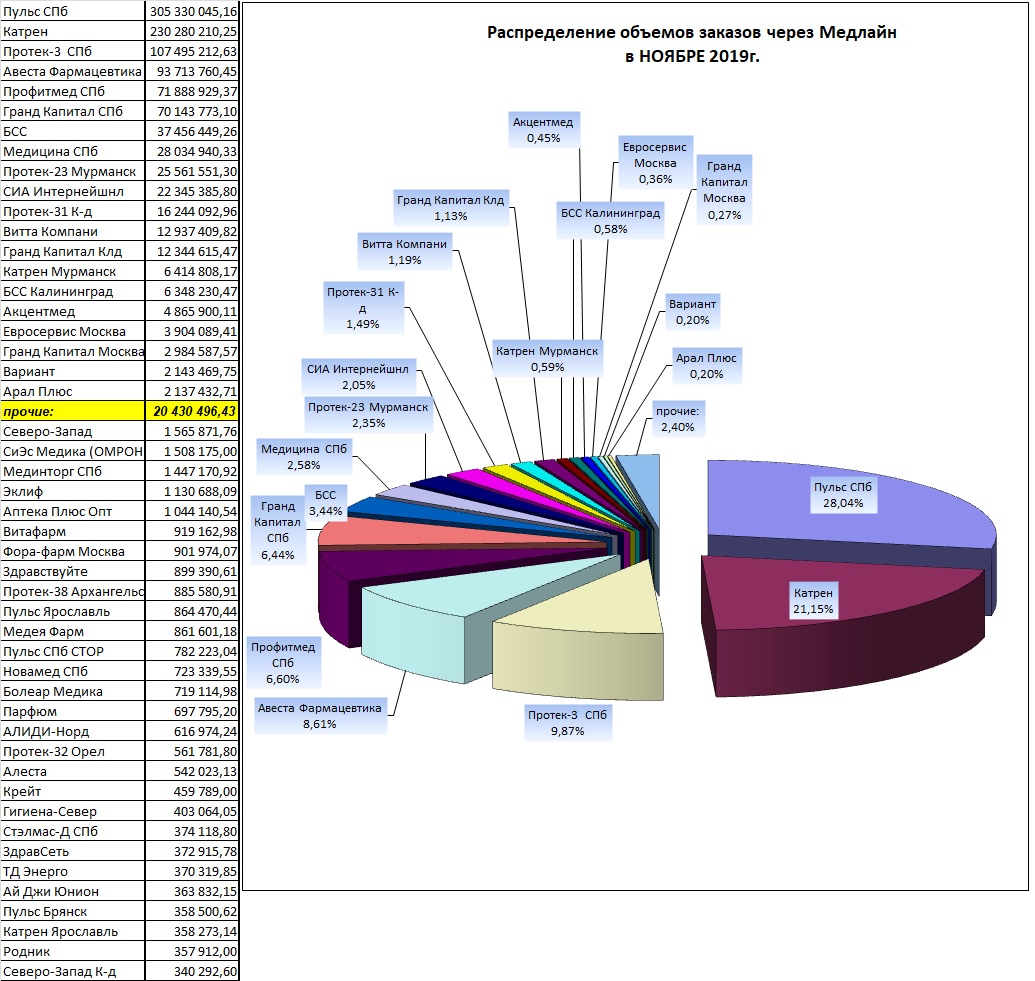Image resolution: width=1035 pixels, height=981 pixels.
Task: Select the 'Родник' table cell
Action: pos(72,951)
